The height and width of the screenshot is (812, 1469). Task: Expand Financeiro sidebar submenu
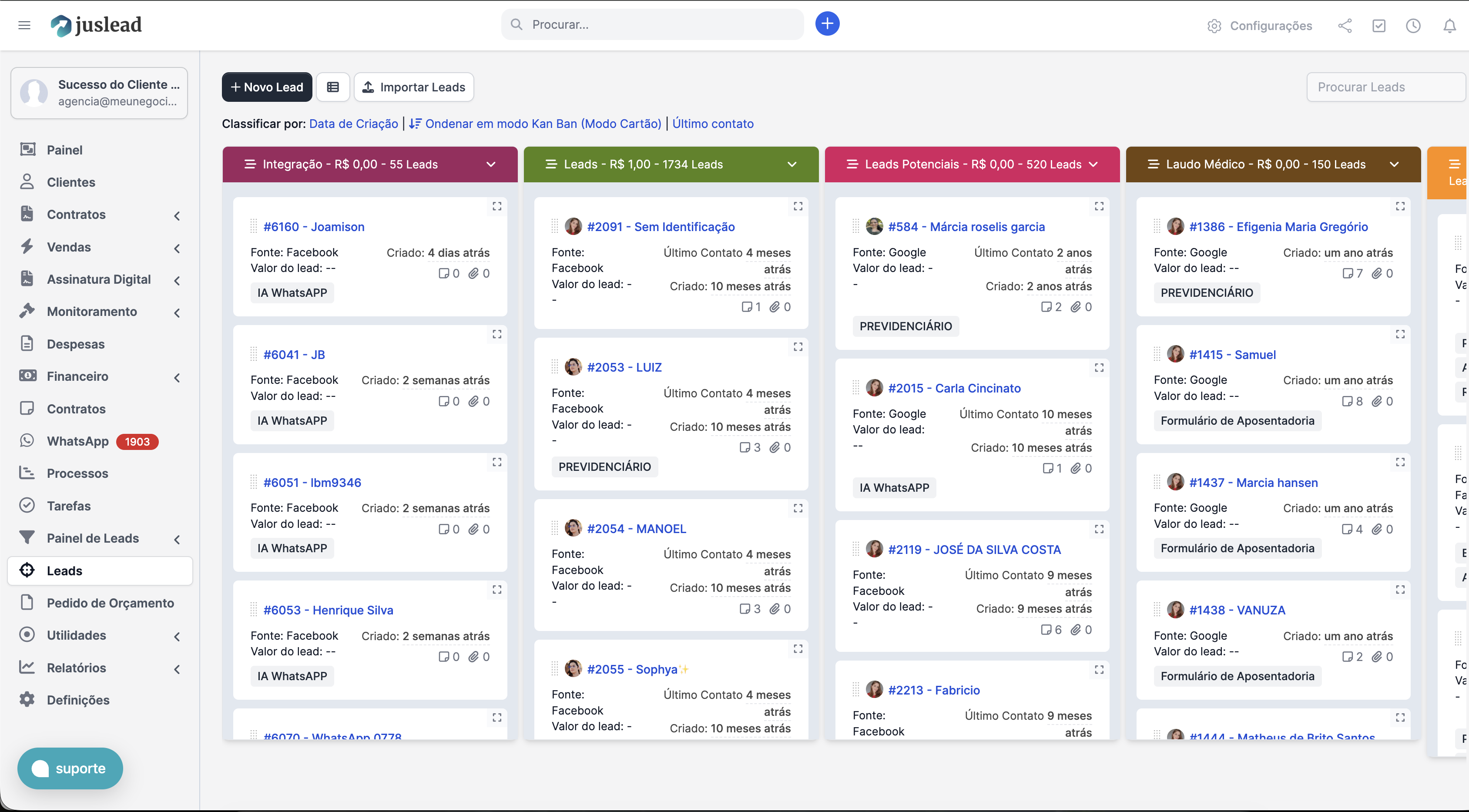coord(178,377)
